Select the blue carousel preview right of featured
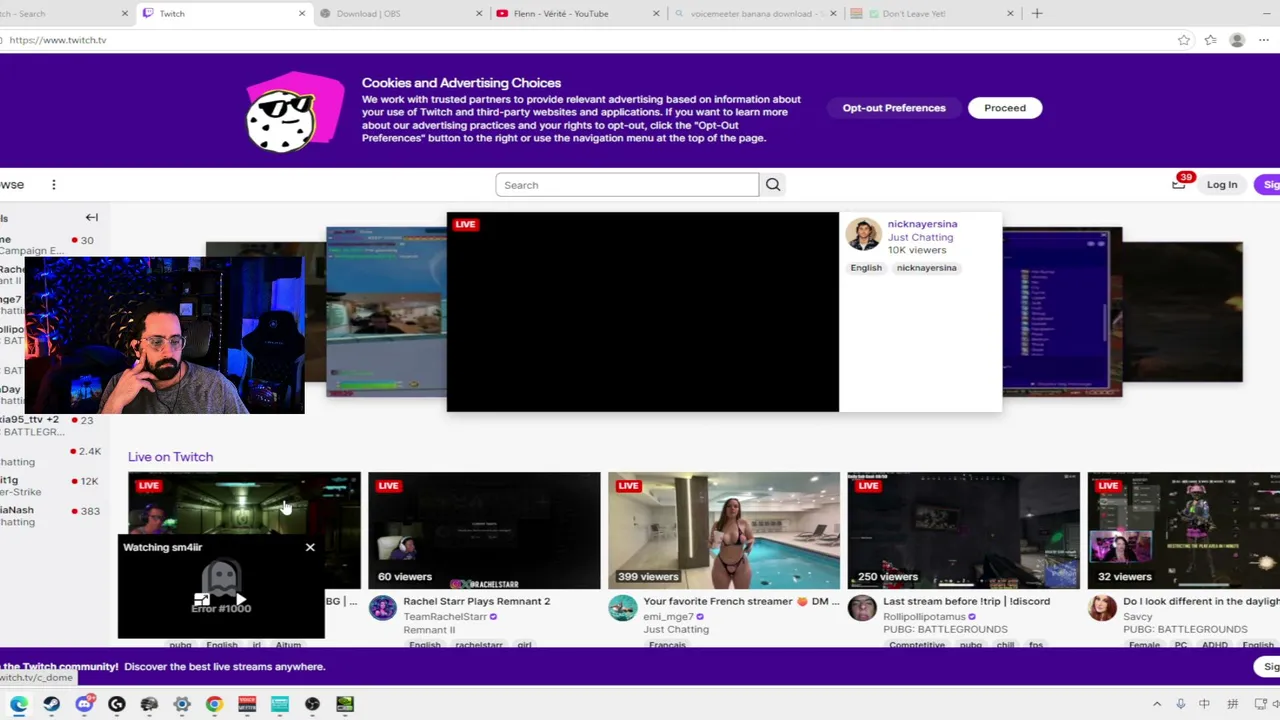 [1062, 312]
